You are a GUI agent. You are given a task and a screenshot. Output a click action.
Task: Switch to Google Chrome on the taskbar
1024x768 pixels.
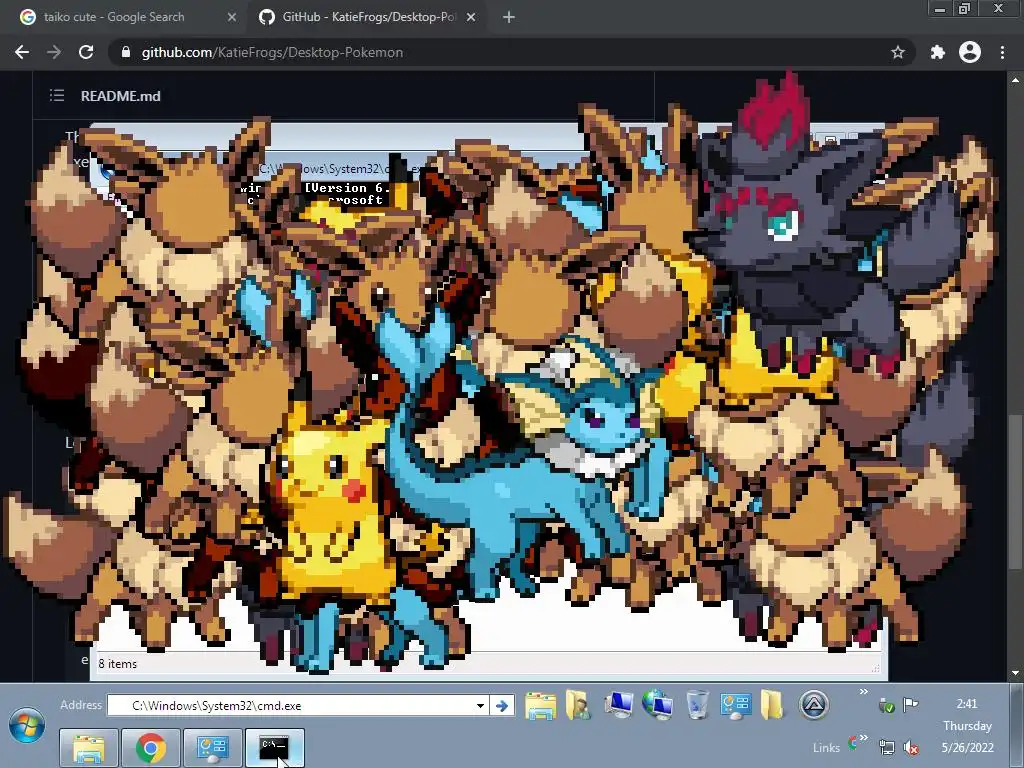coord(150,748)
